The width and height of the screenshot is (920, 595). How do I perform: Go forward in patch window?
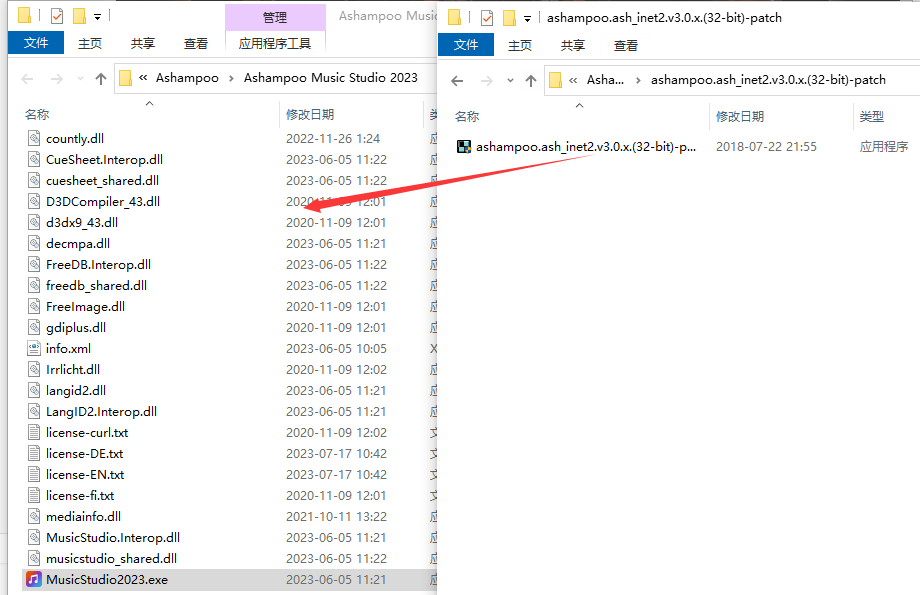[x=486, y=81]
